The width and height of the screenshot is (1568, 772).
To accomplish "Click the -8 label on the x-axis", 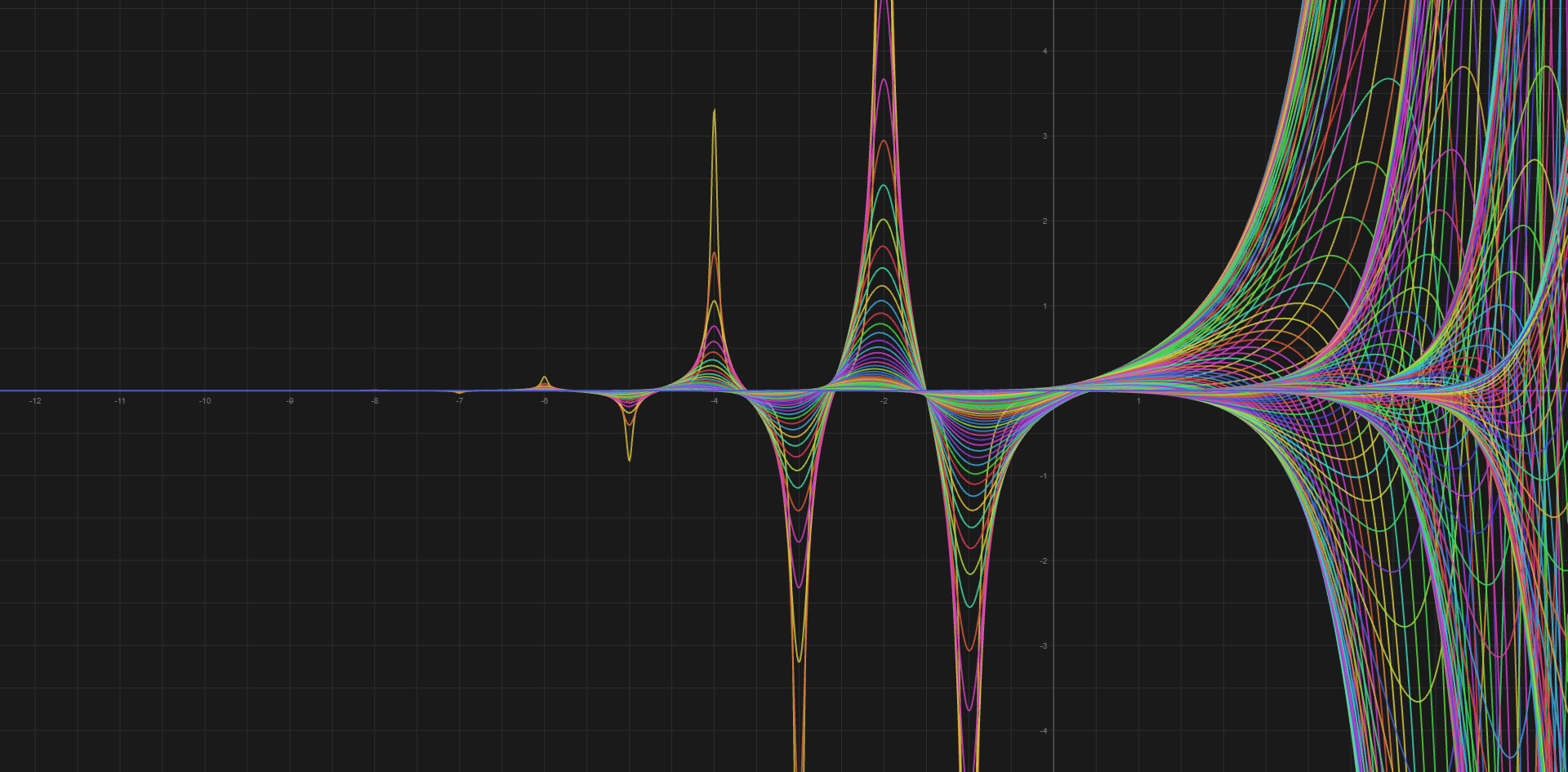I will 375,401.
